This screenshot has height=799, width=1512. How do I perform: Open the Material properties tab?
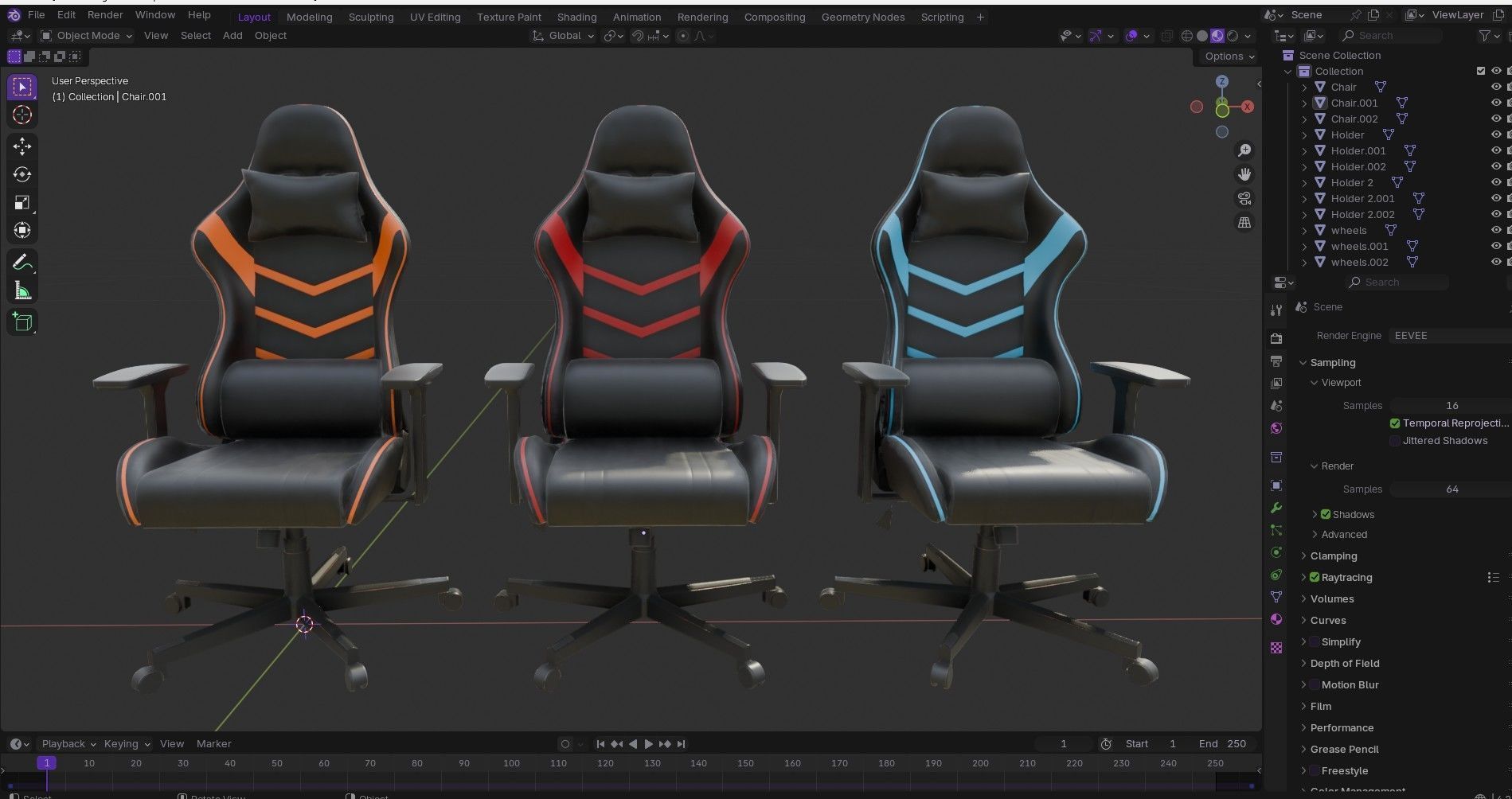pyautogui.click(x=1276, y=619)
